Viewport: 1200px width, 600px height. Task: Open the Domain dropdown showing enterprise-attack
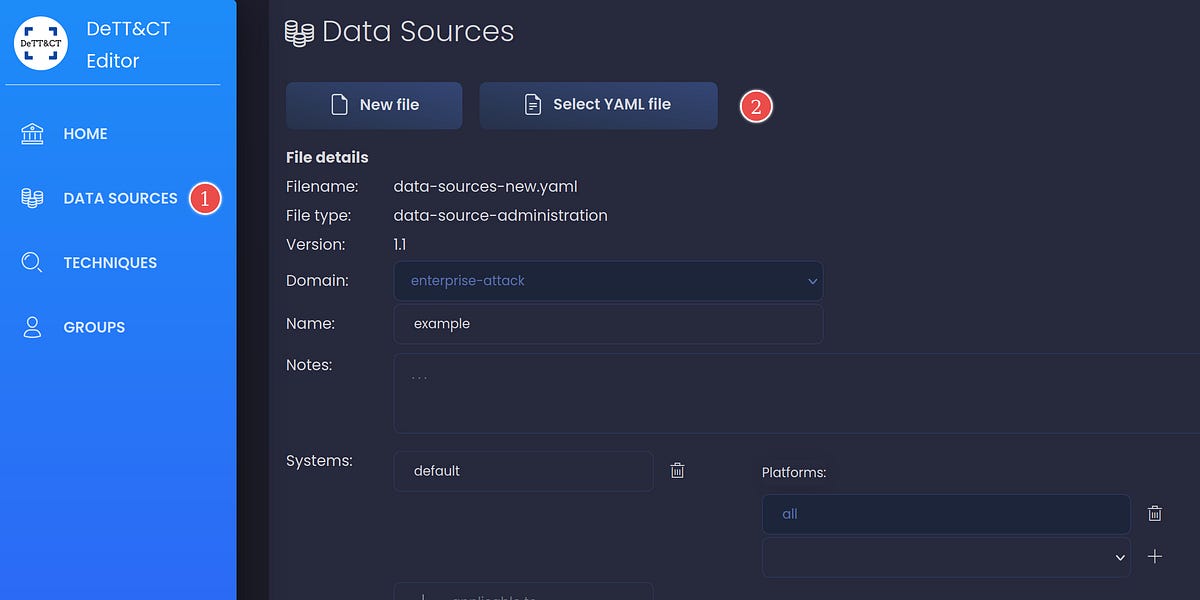pyautogui.click(x=608, y=281)
